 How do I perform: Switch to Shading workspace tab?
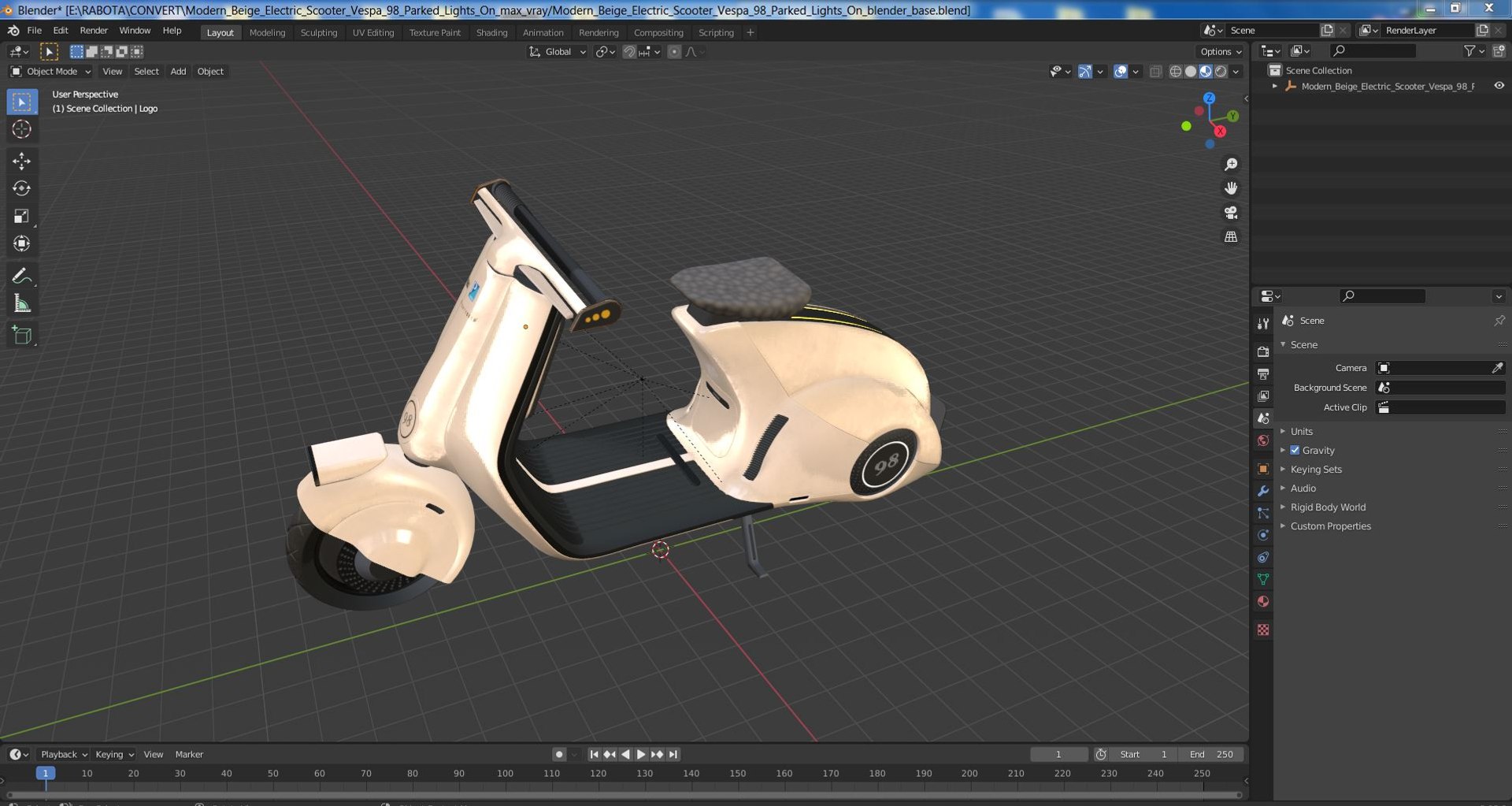tap(491, 32)
